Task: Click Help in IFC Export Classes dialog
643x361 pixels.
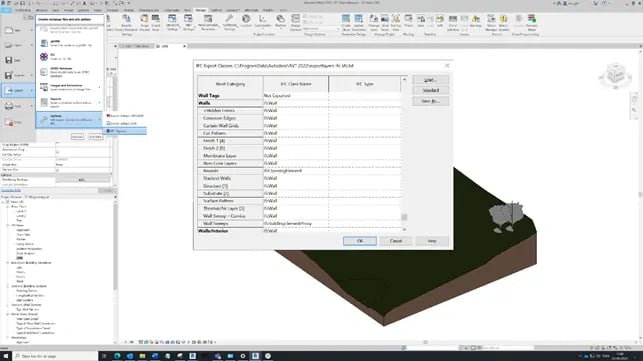Action: [x=432, y=241]
